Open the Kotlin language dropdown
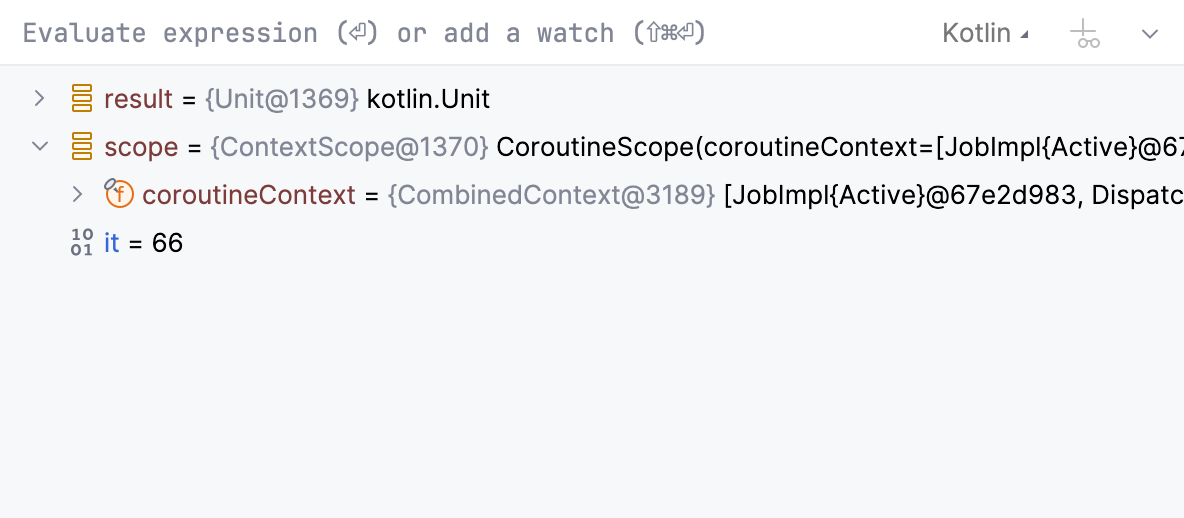 [x=985, y=33]
